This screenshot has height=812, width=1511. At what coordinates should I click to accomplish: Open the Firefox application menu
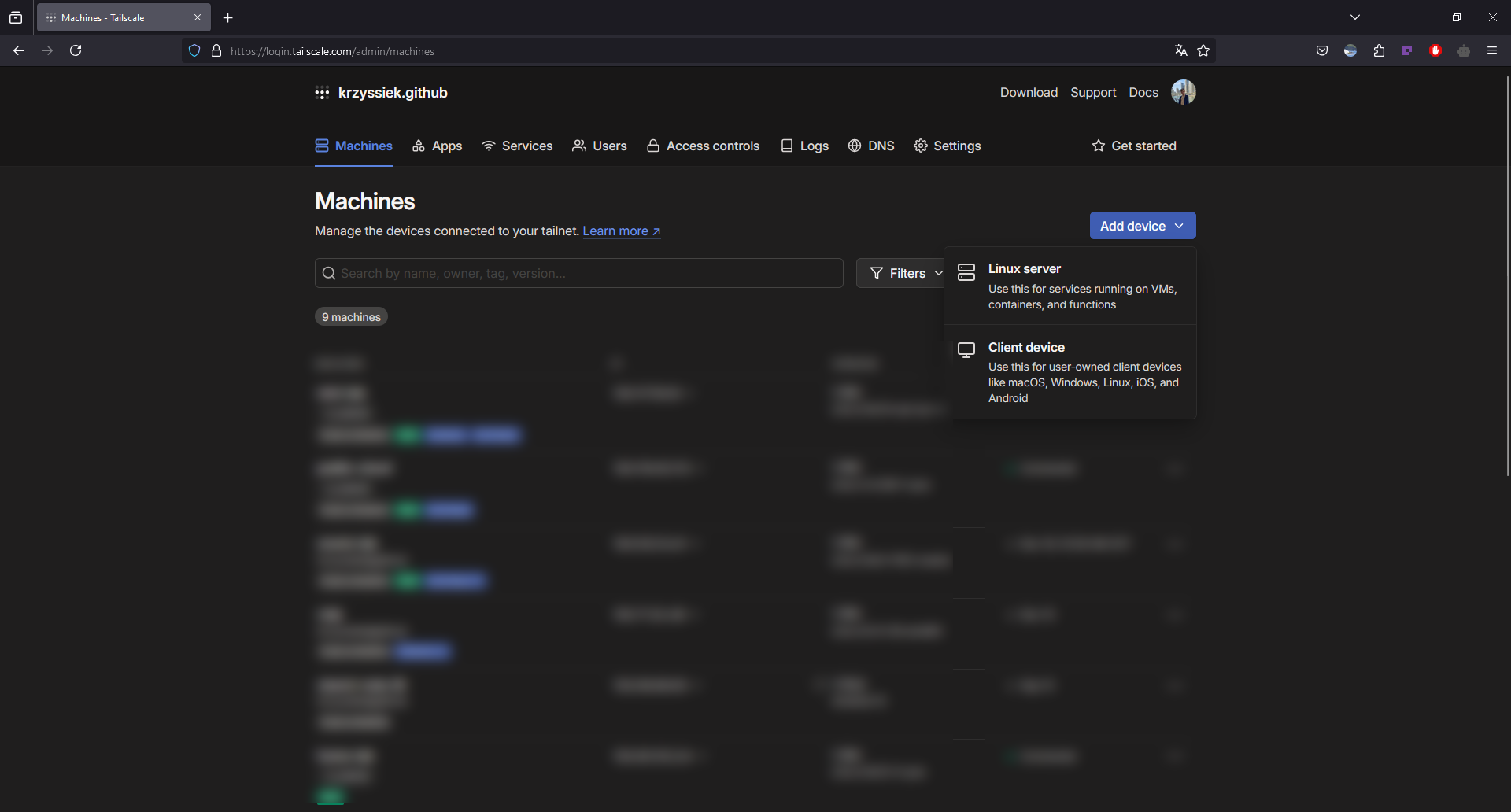pyautogui.click(x=1492, y=50)
